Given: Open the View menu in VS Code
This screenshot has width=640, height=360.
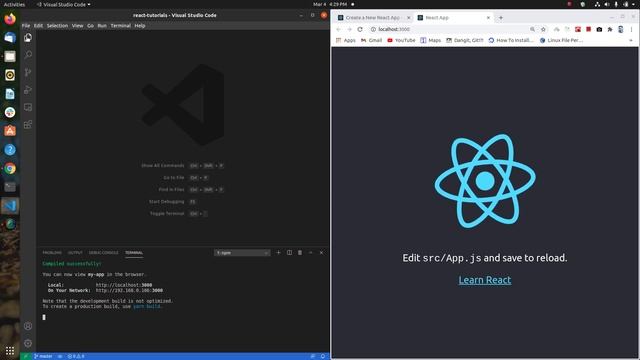Looking at the screenshot, I should [78, 26].
